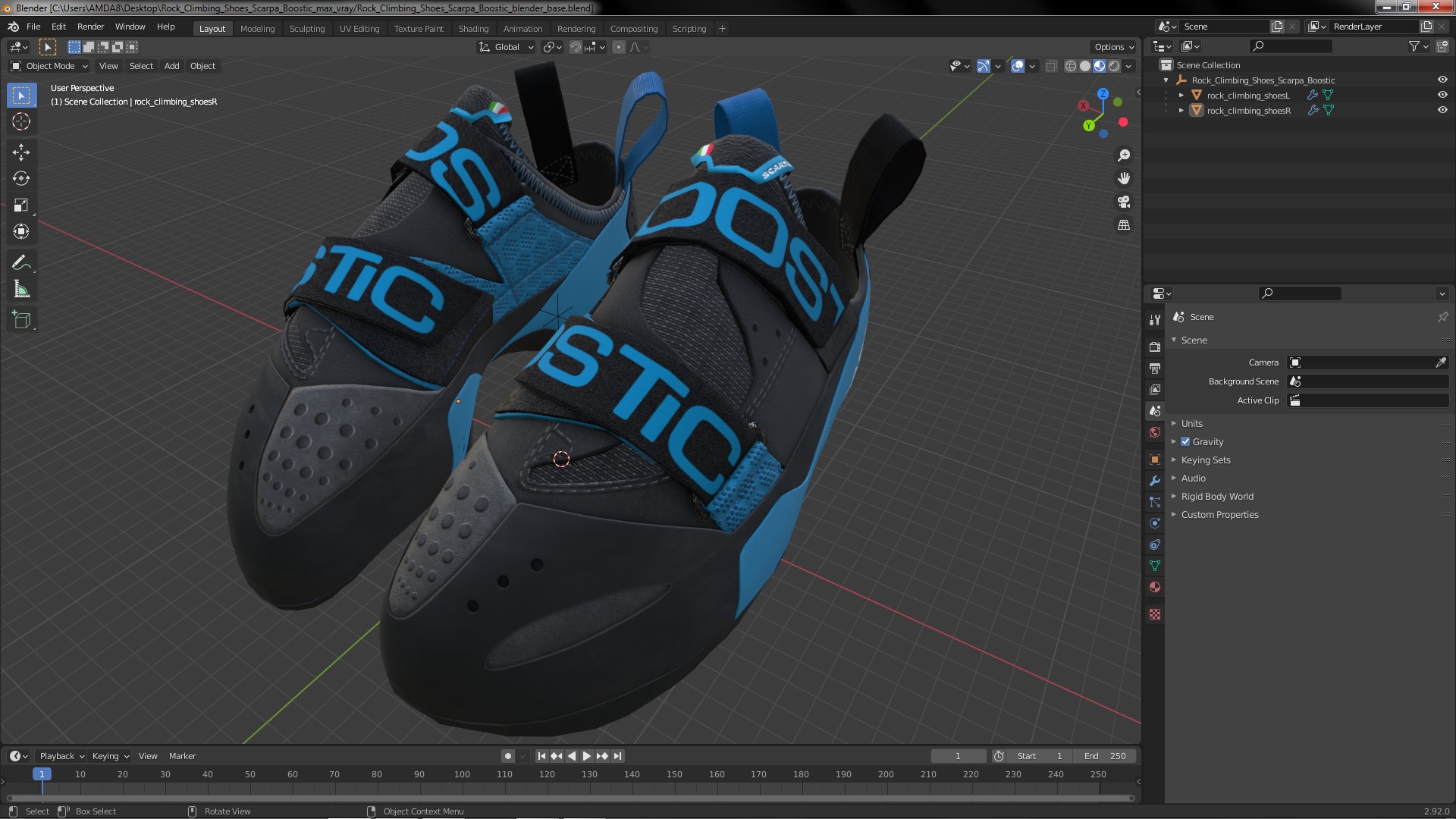Switch to the Shading workspace tab
The height and width of the screenshot is (819, 1456).
click(x=473, y=28)
